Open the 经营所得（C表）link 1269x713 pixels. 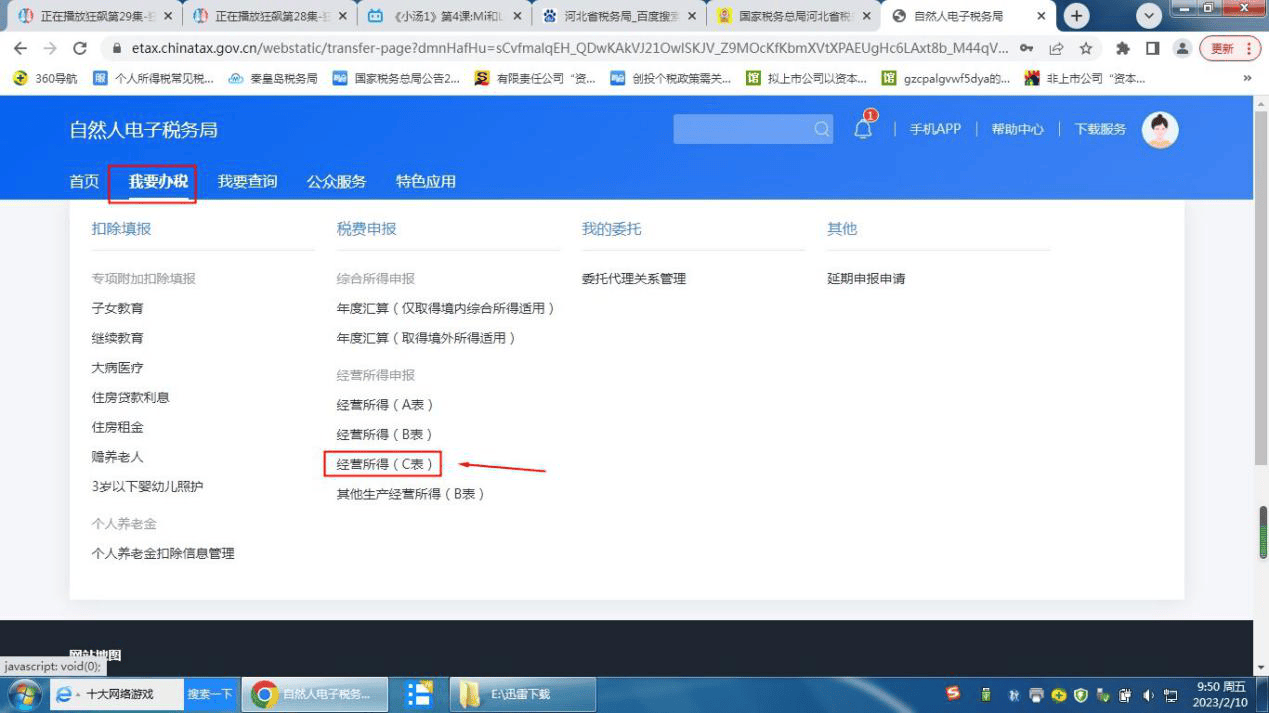point(383,463)
